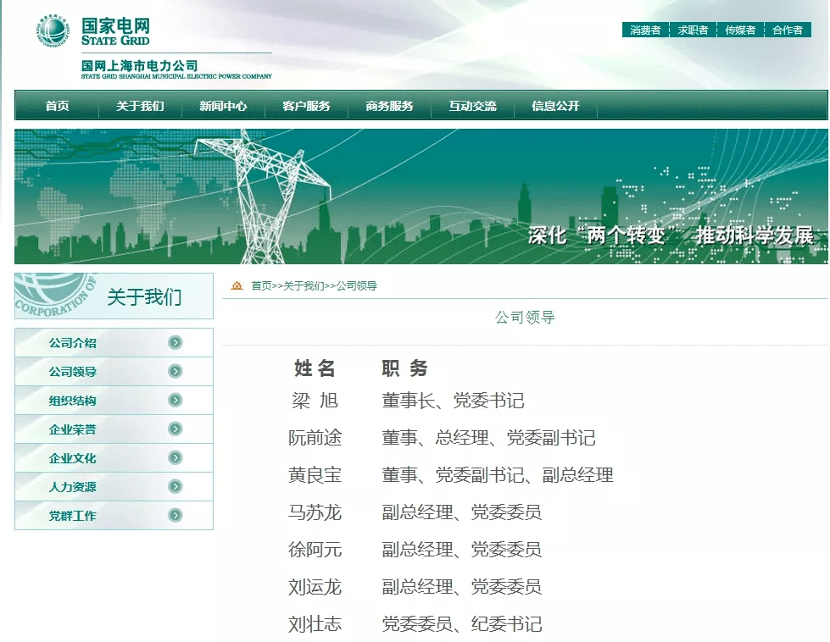The image size is (830, 642).
Task: Click arrow icon beside 企业荣誉
Action: tap(175, 429)
